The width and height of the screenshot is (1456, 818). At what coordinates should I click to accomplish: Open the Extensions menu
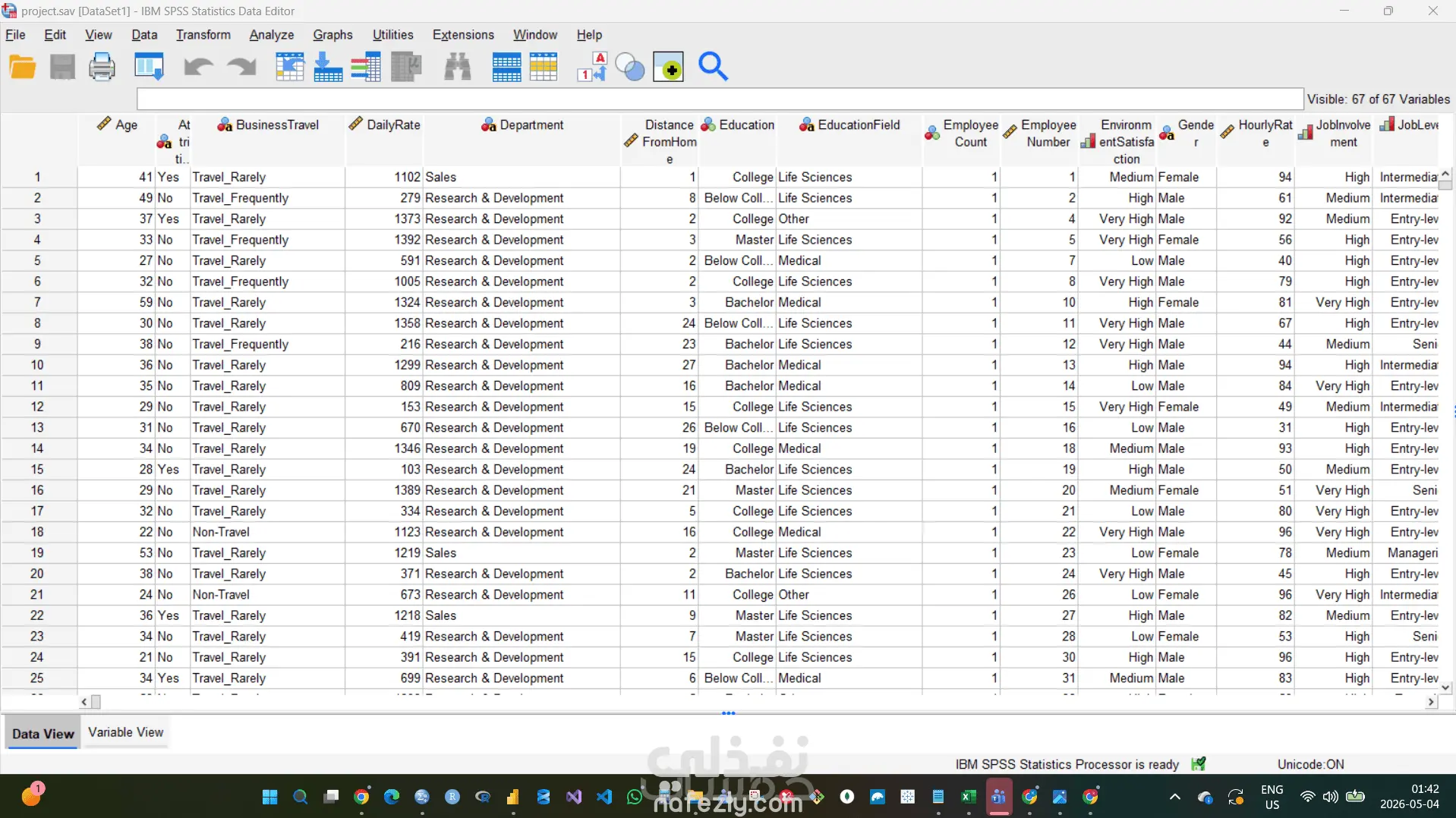coord(463,35)
